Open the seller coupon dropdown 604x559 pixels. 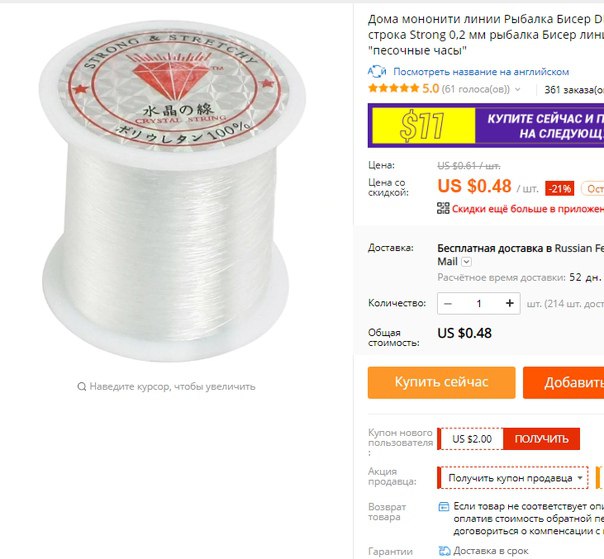[513, 478]
